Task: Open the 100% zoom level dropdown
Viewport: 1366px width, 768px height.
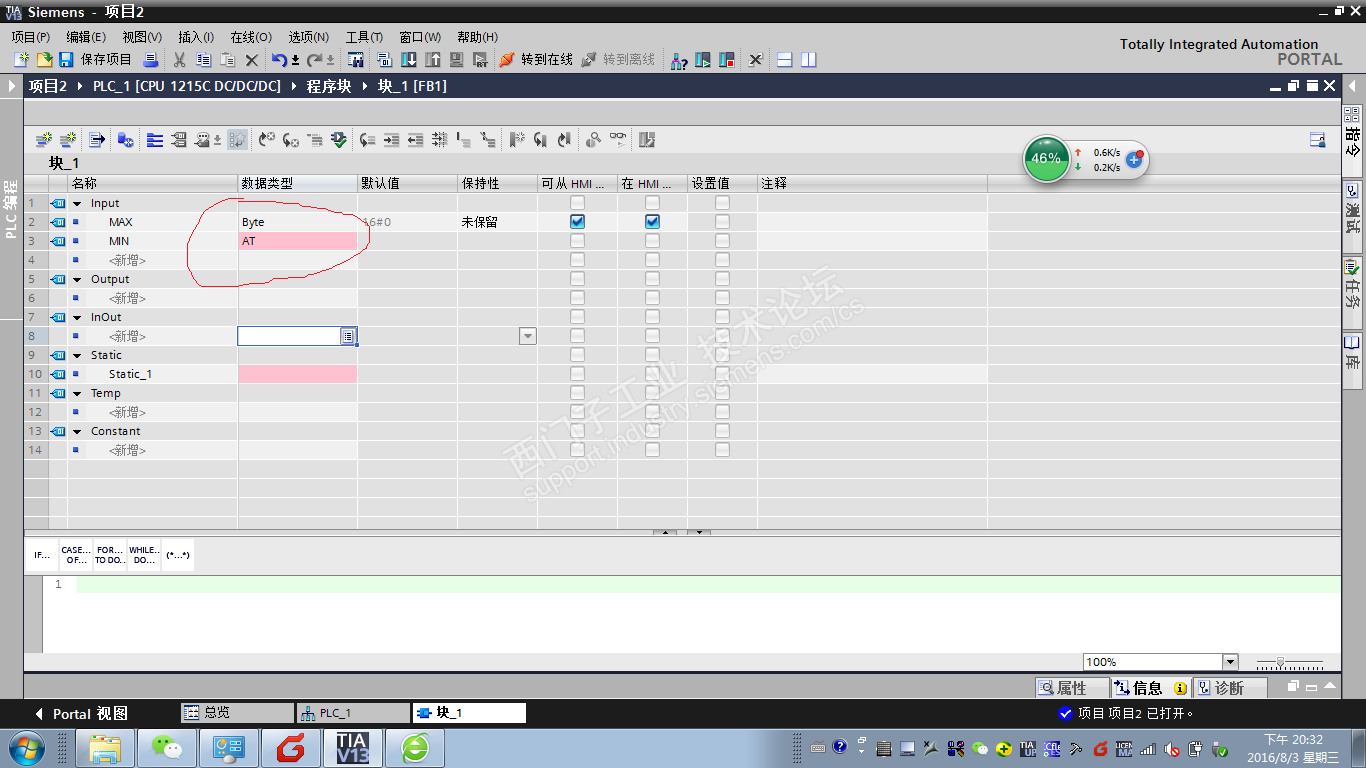Action: [x=1230, y=662]
